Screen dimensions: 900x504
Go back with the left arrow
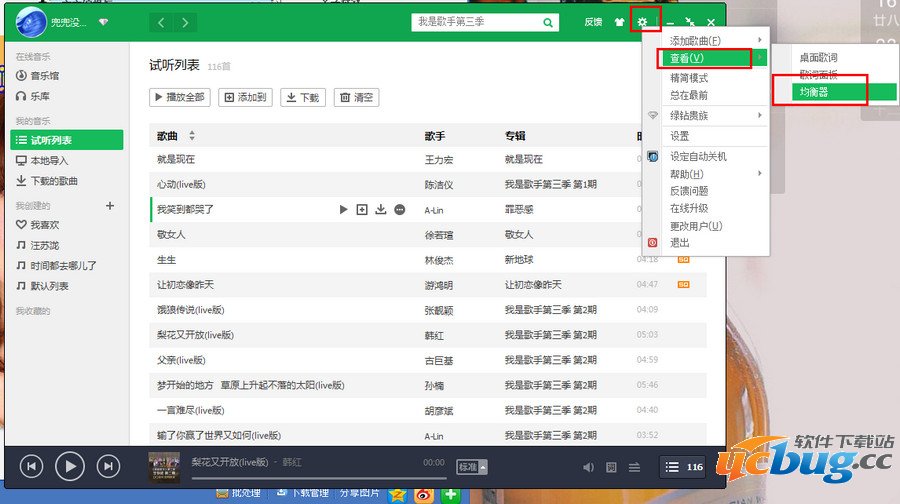pyautogui.click(x=161, y=22)
